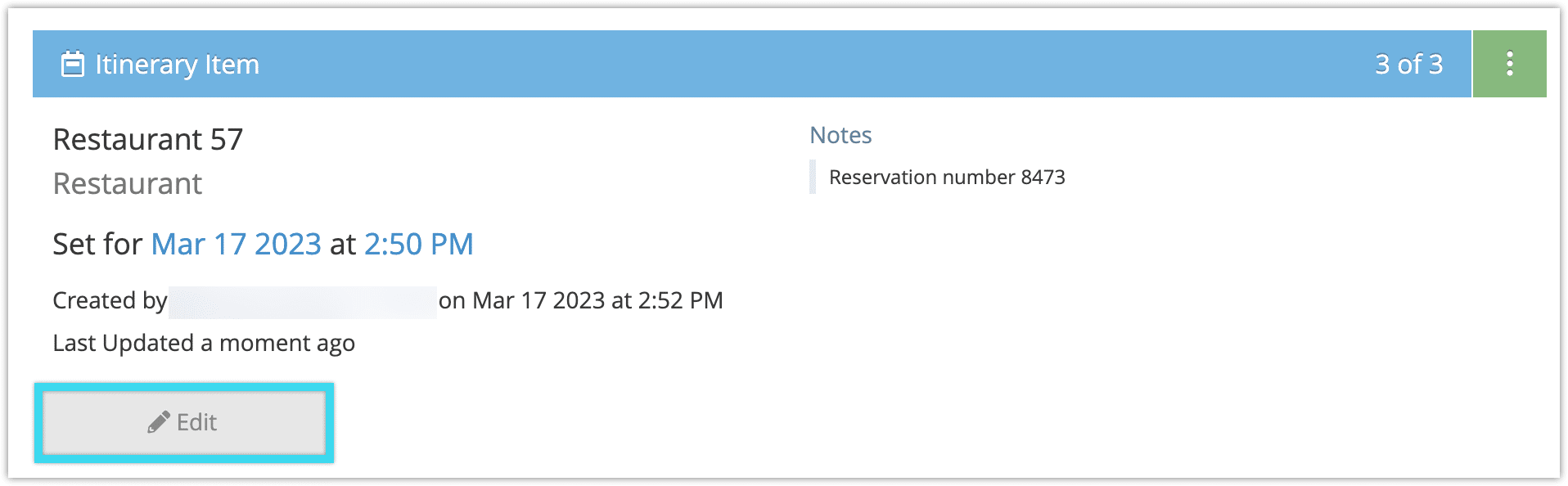1568x486 pixels.
Task: Click the gray quote bar beside note
Action: (813, 177)
